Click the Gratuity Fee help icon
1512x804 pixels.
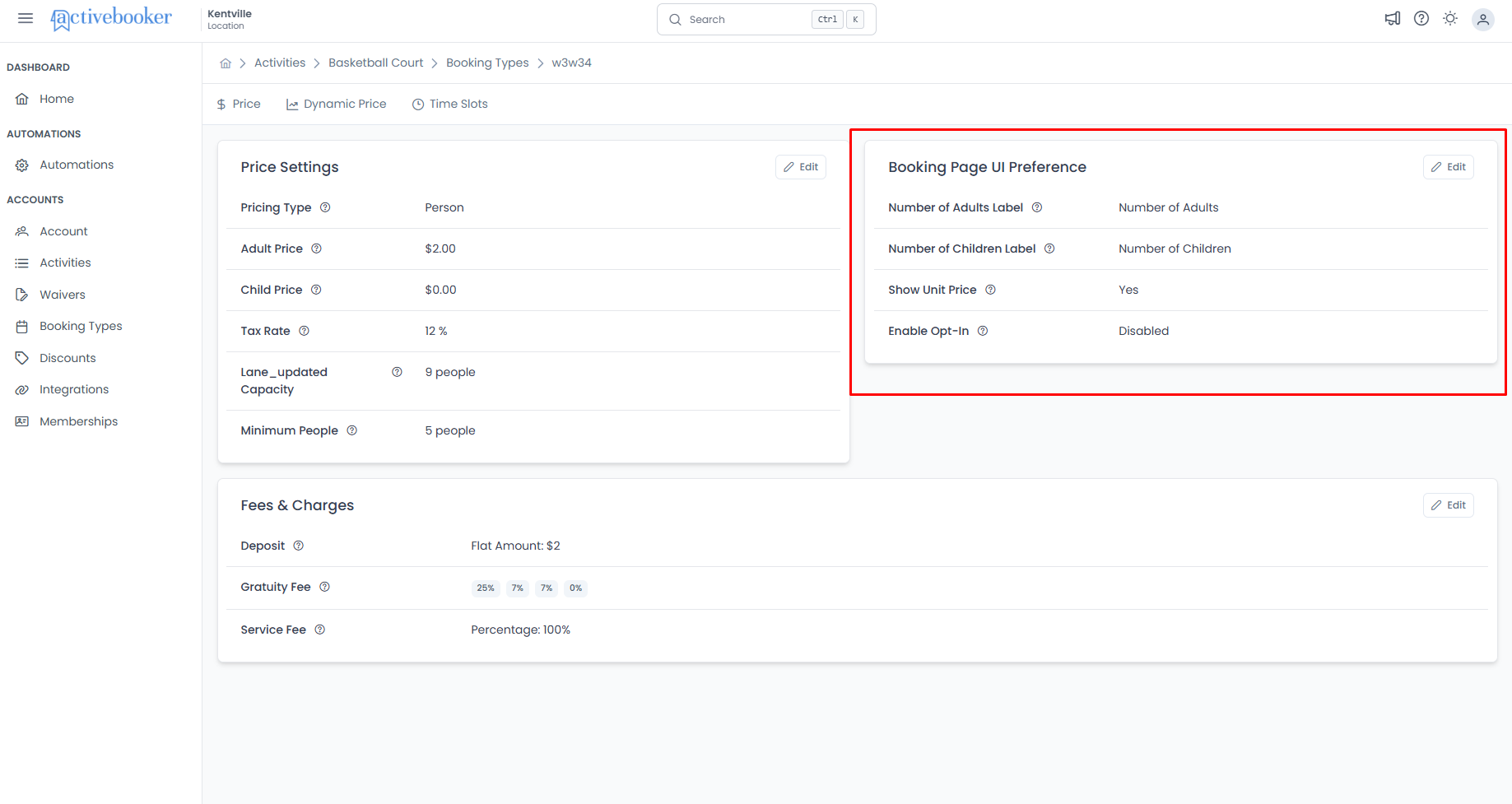[x=324, y=587]
